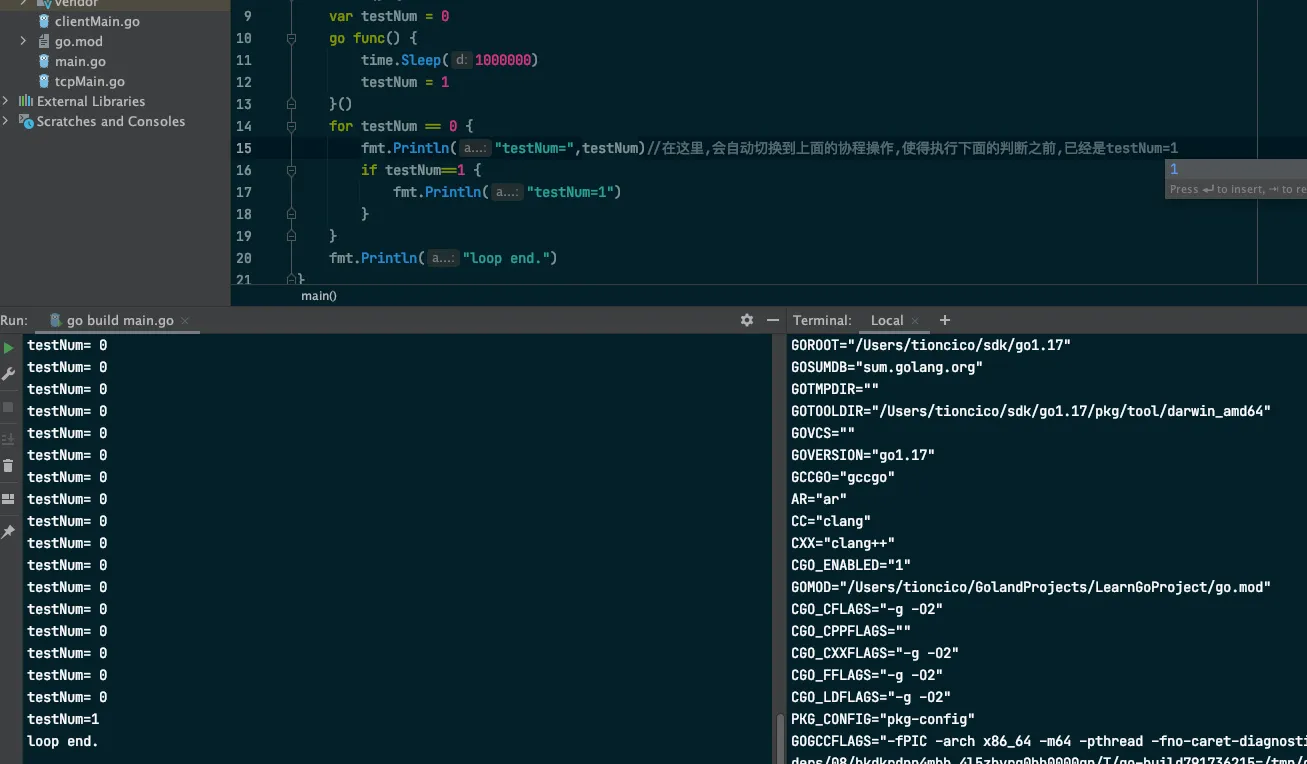Expand the External Libraries node
1307x764 pixels.
tap(6, 101)
